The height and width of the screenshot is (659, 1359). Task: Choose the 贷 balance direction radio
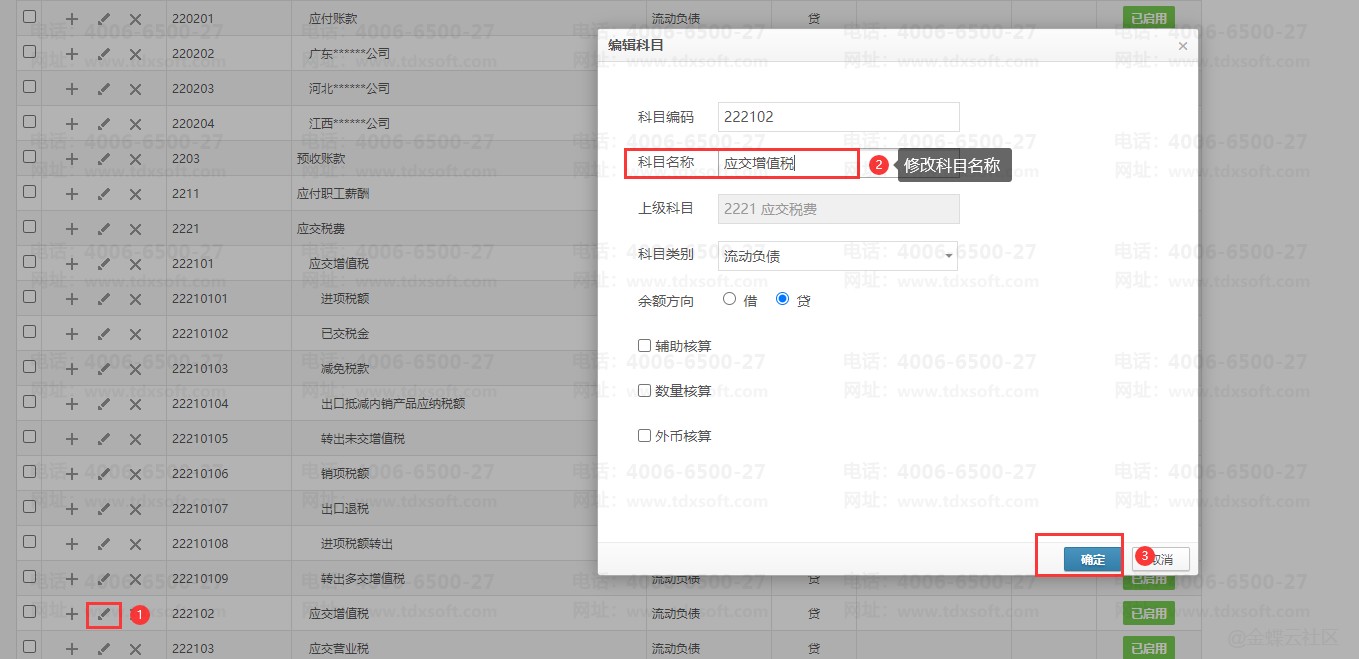[x=783, y=299]
